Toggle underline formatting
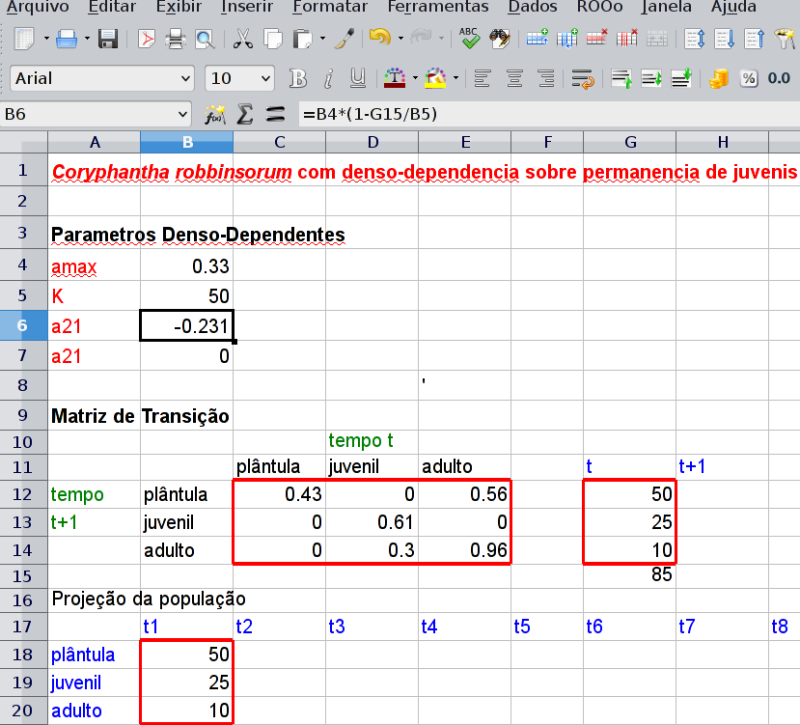Image resolution: width=800 pixels, height=725 pixels. (357, 78)
